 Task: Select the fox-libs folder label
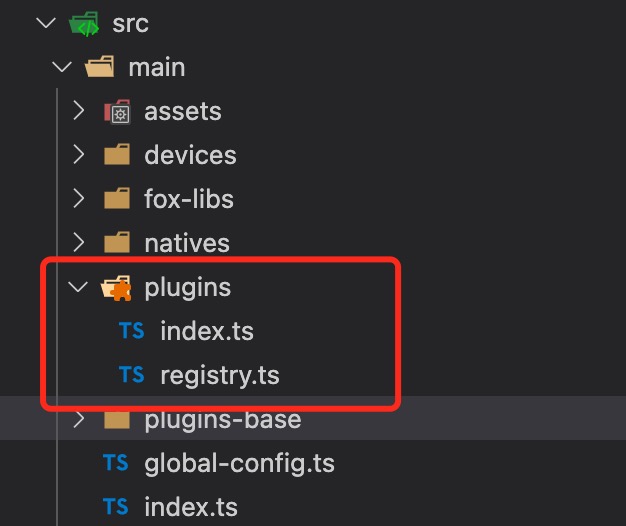(x=189, y=199)
